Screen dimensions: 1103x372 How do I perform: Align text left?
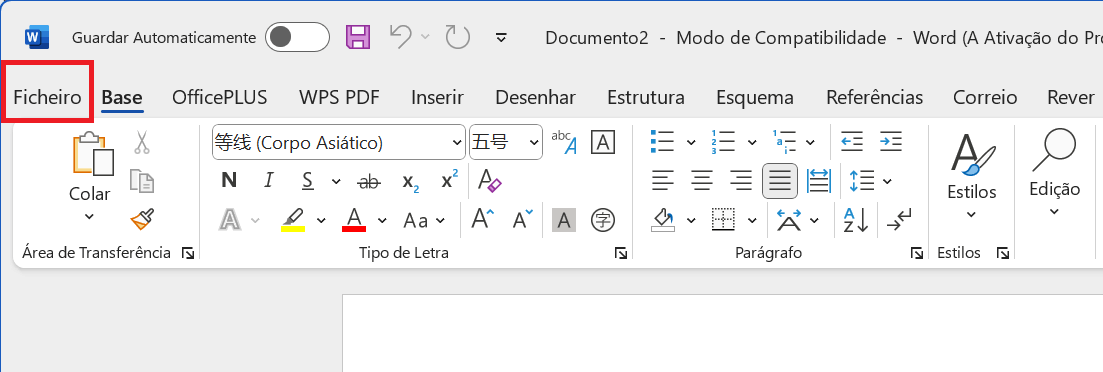coord(663,181)
